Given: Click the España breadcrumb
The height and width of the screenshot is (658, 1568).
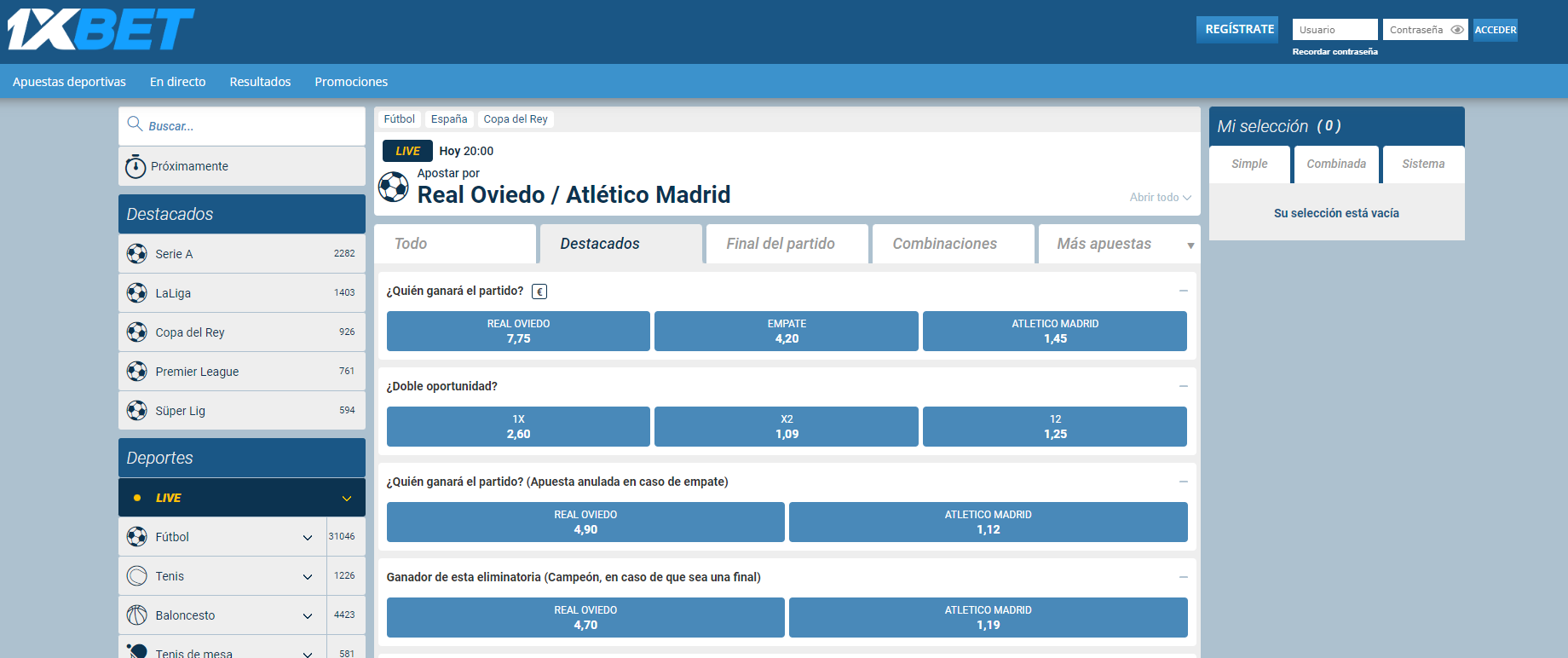Looking at the screenshot, I should [449, 119].
